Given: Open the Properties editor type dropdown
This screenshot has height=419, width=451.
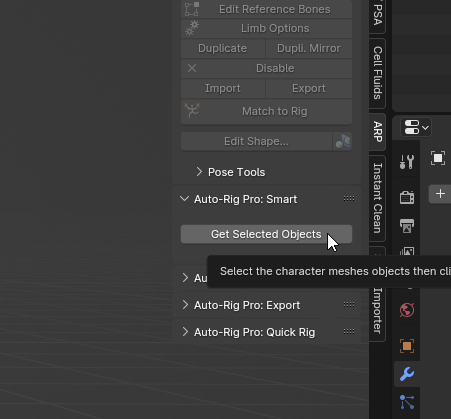Looking at the screenshot, I should pos(416,127).
